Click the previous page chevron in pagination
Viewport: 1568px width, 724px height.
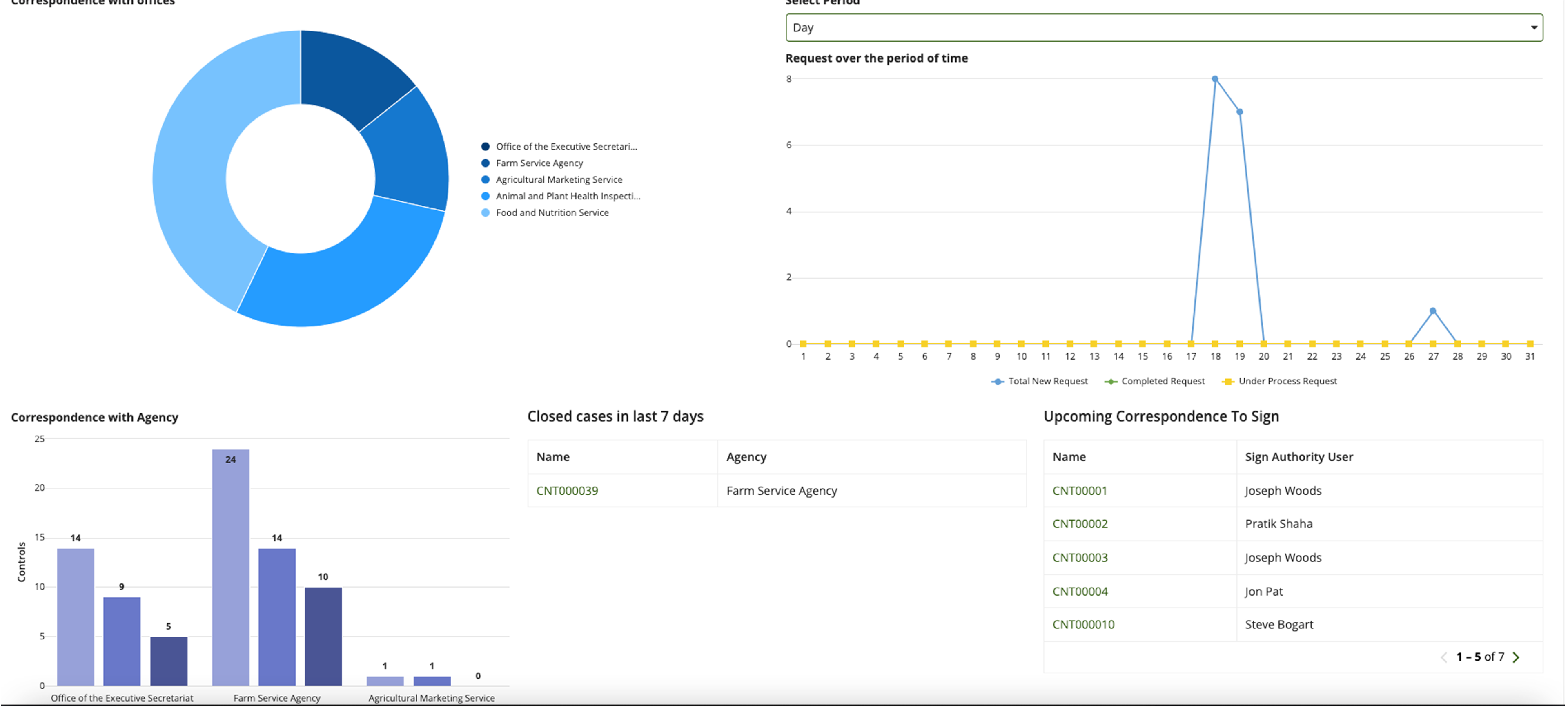(x=1443, y=657)
